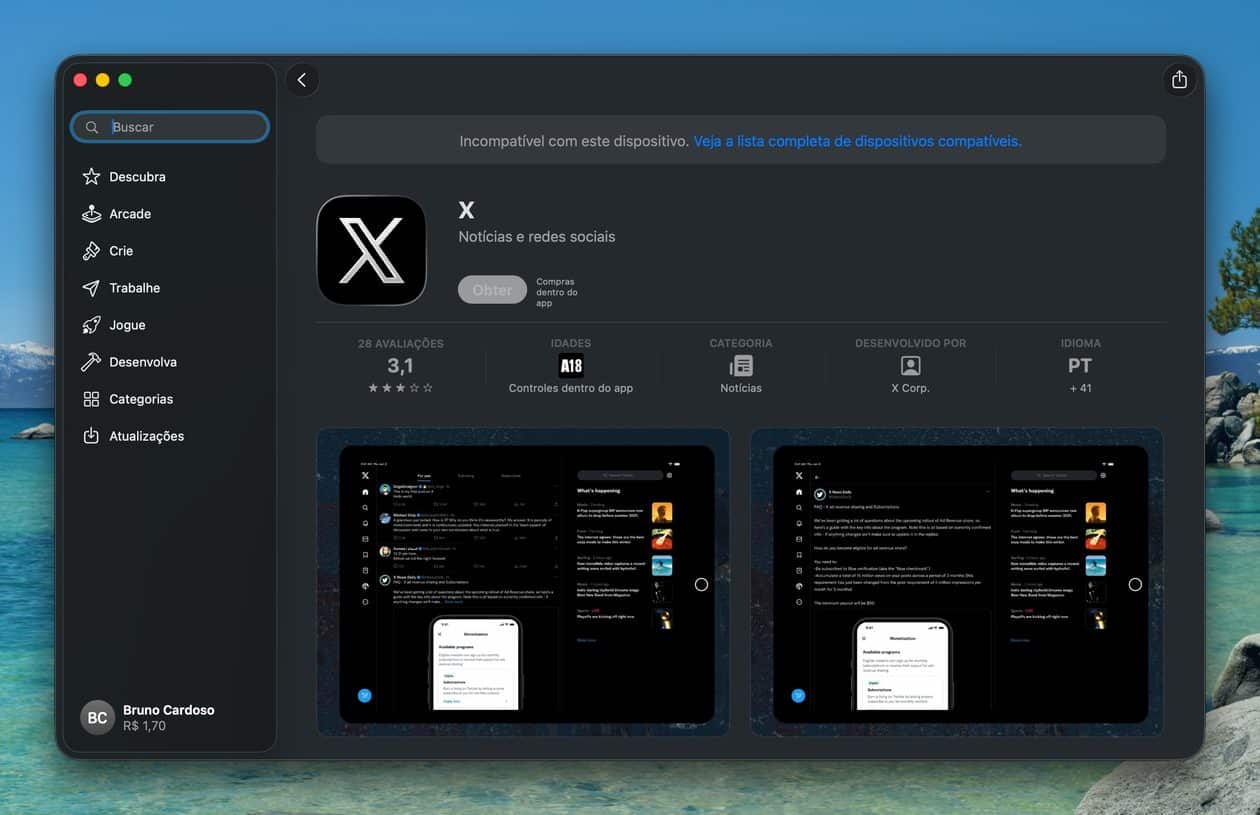
Task: Select the Jogue game controller icon
Action: [x=93, y=324]
